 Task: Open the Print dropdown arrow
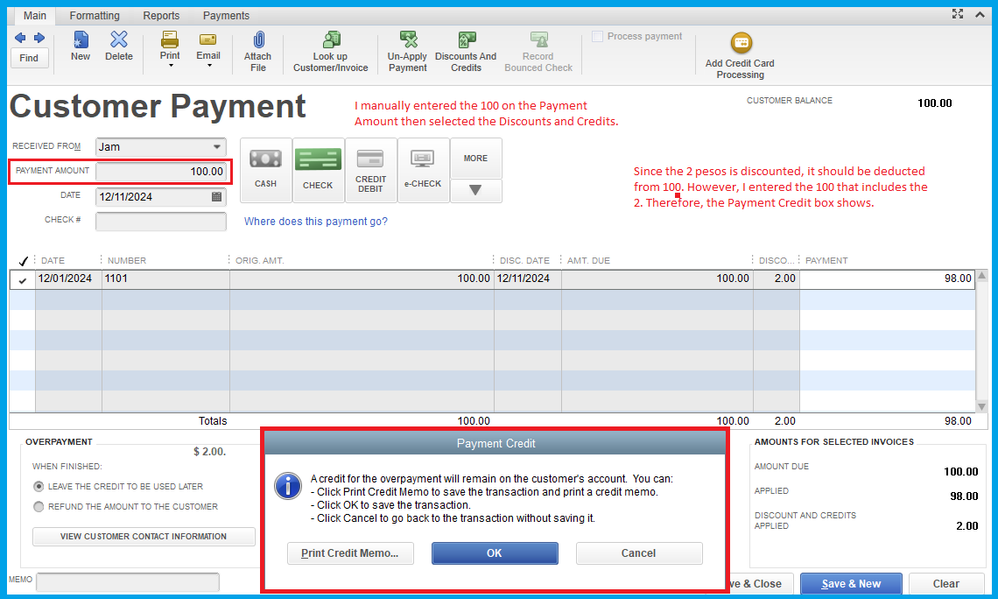(x=171, y=65)
